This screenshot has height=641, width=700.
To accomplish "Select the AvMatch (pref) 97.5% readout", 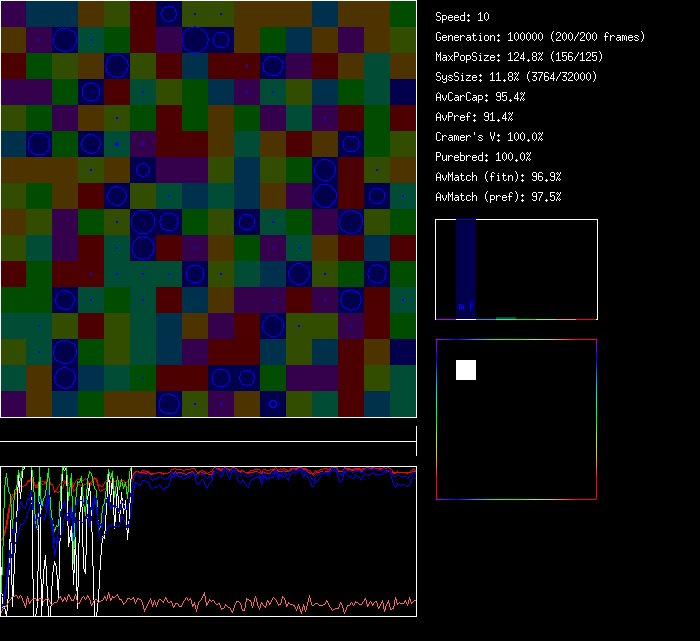I will 498,197.
